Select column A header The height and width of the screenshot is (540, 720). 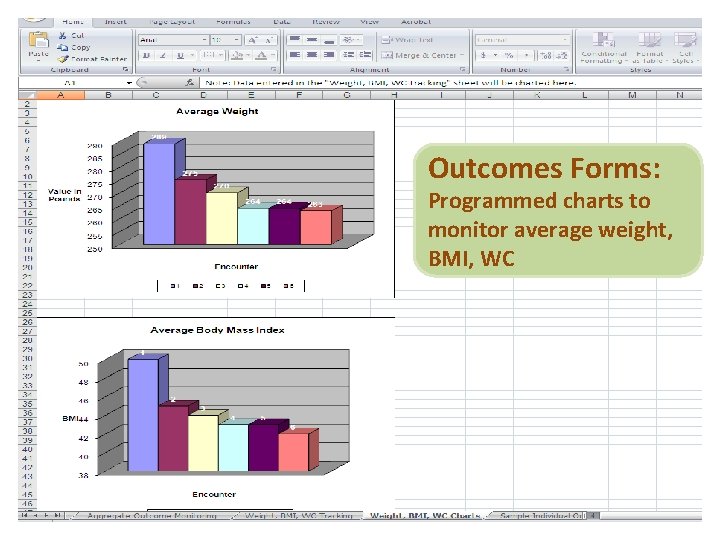(x=61, y=95)
